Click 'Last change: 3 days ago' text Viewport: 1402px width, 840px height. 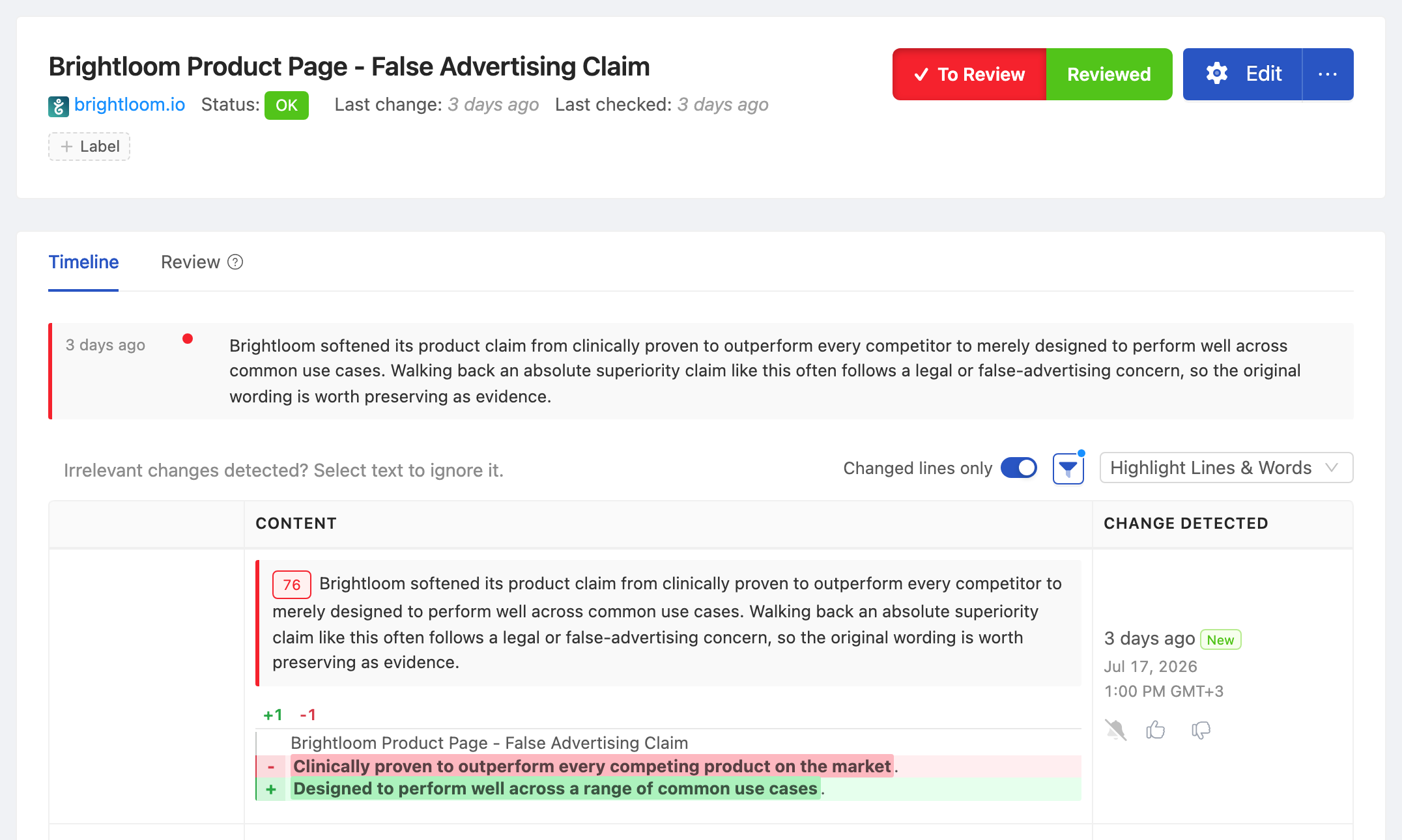click(436, 105)
